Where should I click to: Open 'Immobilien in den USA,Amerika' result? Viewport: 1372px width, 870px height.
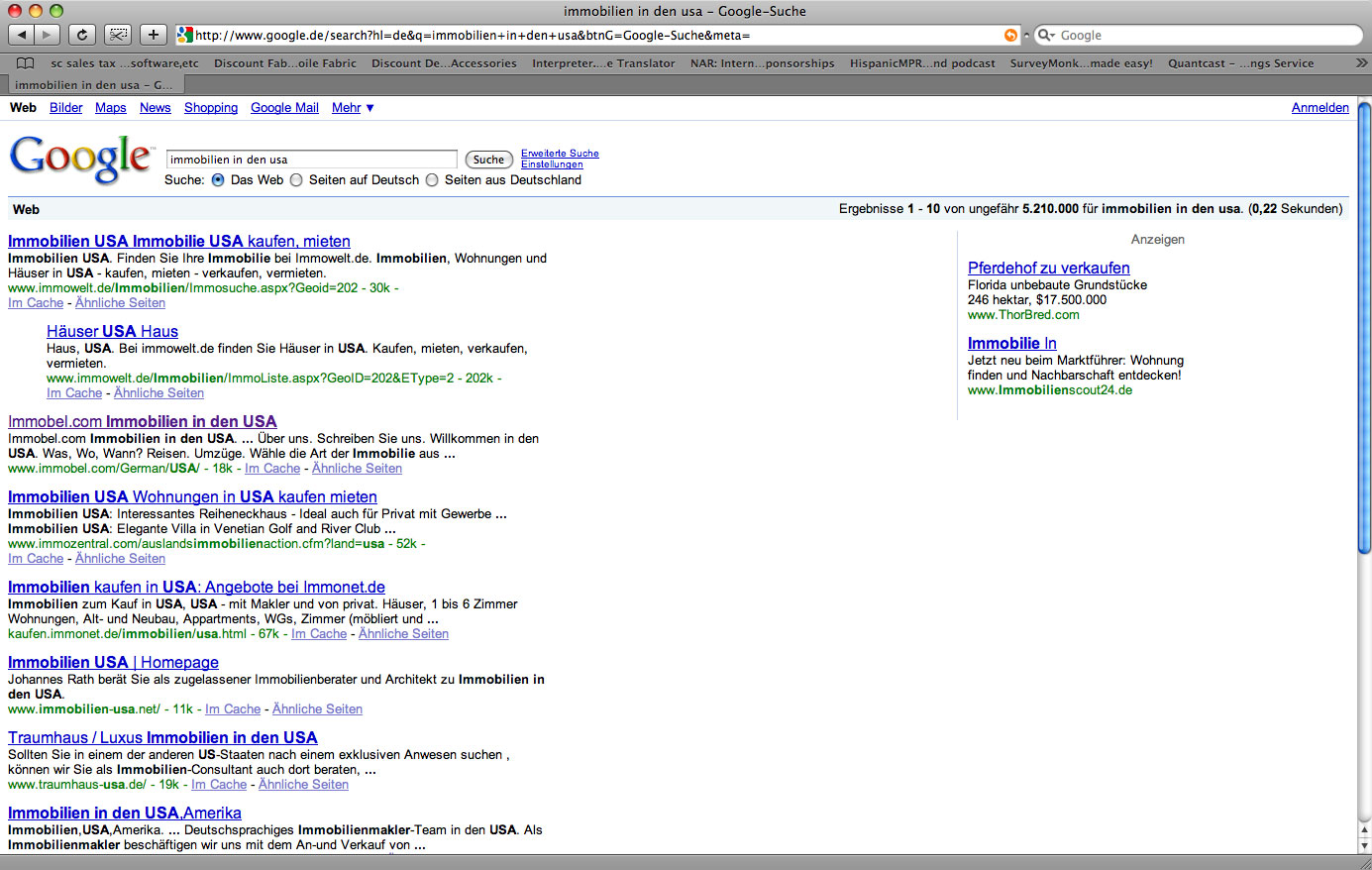pos(125,813)
